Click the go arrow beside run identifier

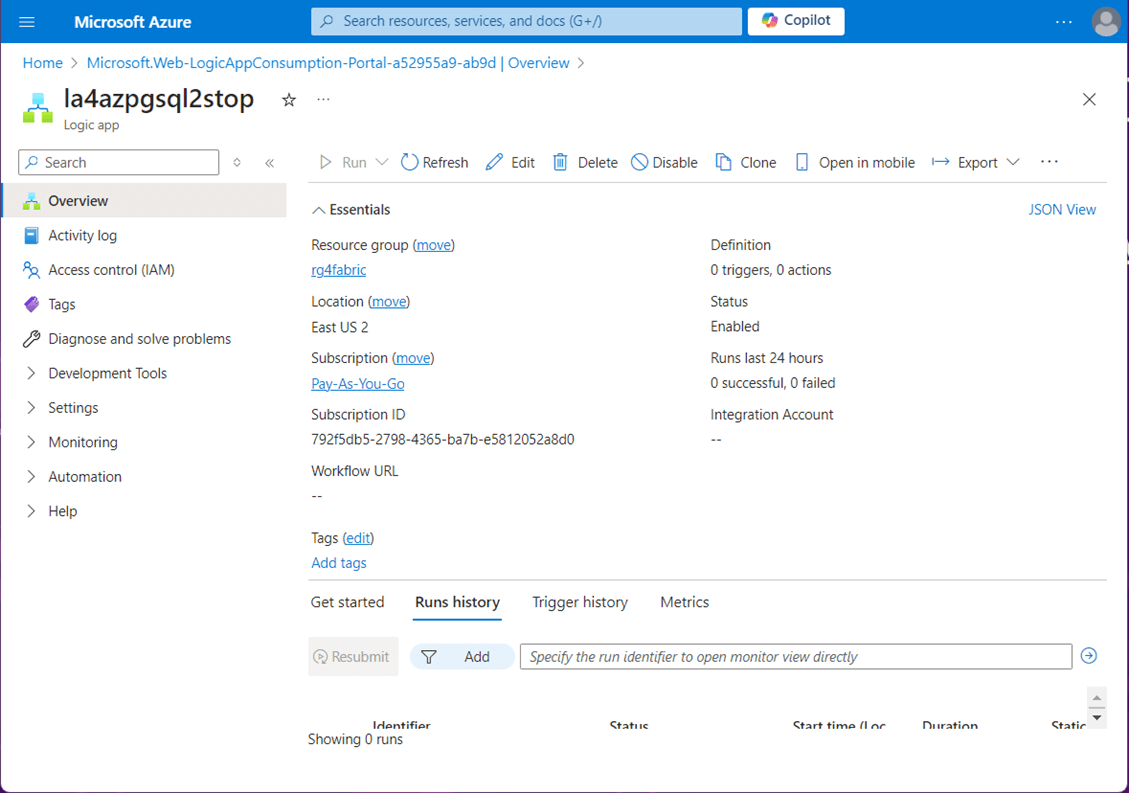tap(1089, 655)
